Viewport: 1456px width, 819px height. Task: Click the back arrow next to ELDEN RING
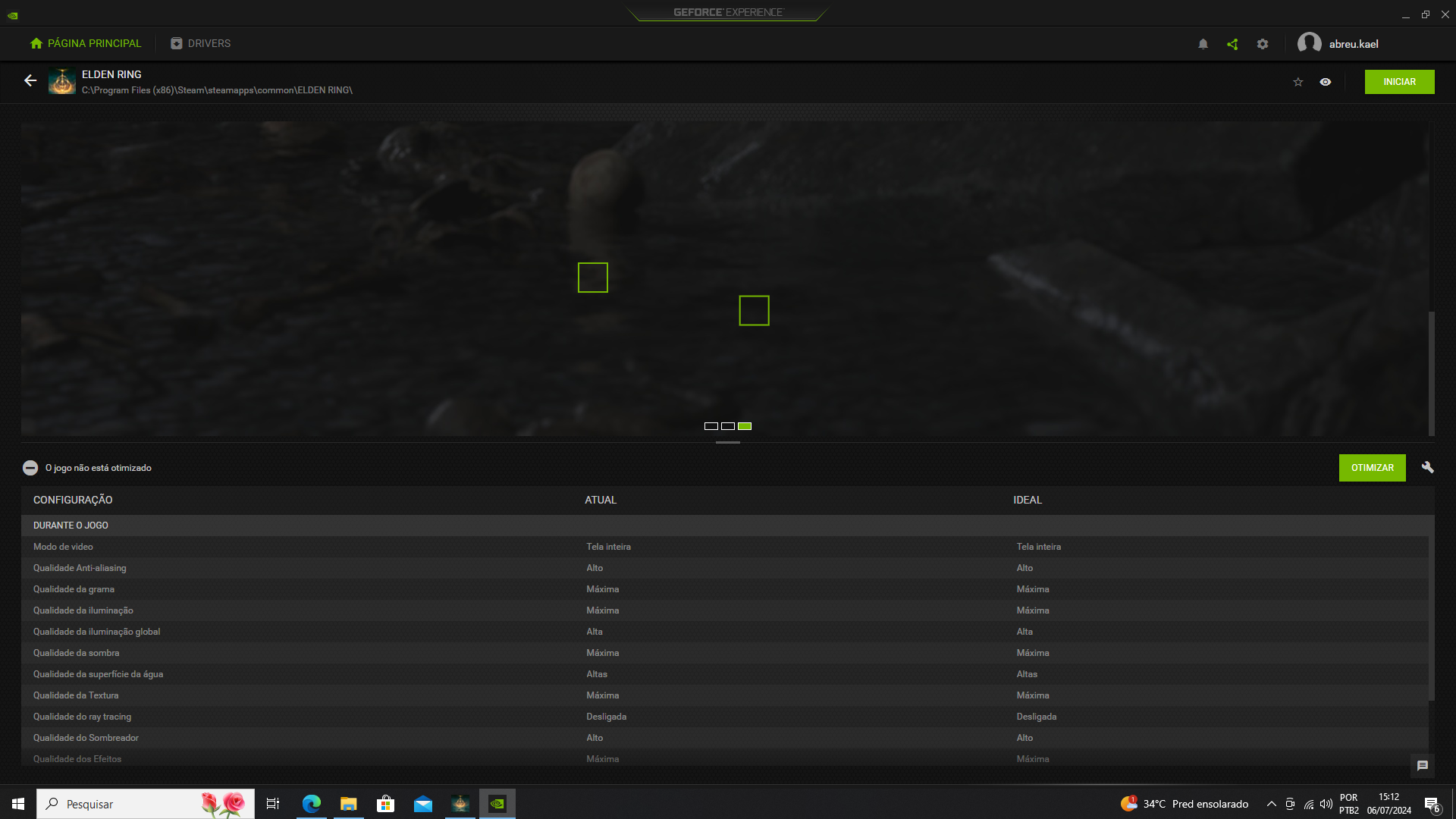(x=30, y=80)
